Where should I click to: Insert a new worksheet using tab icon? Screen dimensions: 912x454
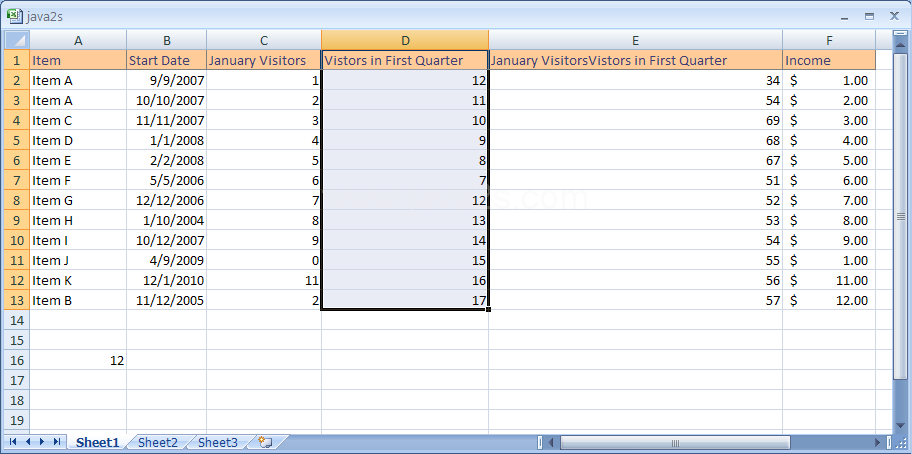[266, 442]
